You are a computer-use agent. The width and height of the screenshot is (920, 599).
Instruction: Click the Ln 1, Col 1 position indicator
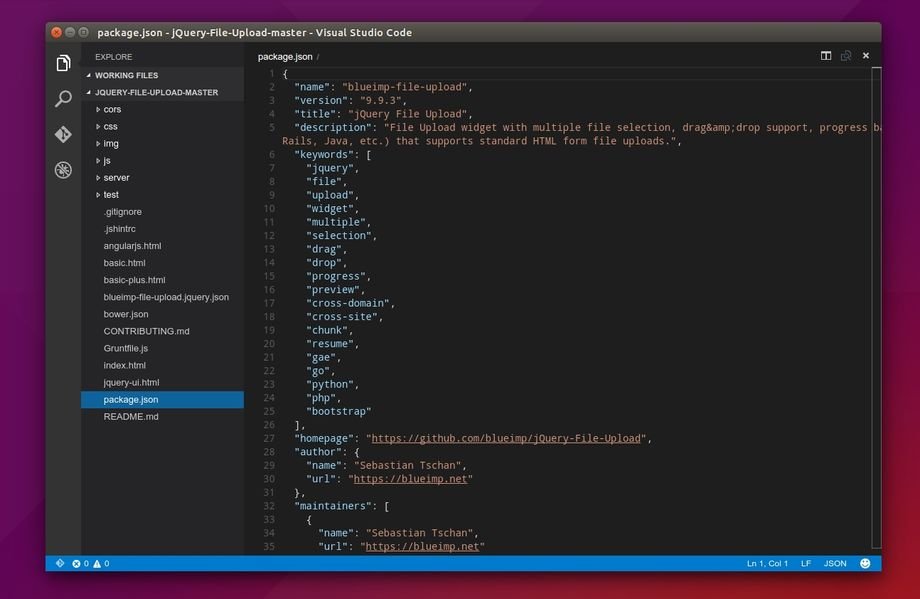[767, 564]
